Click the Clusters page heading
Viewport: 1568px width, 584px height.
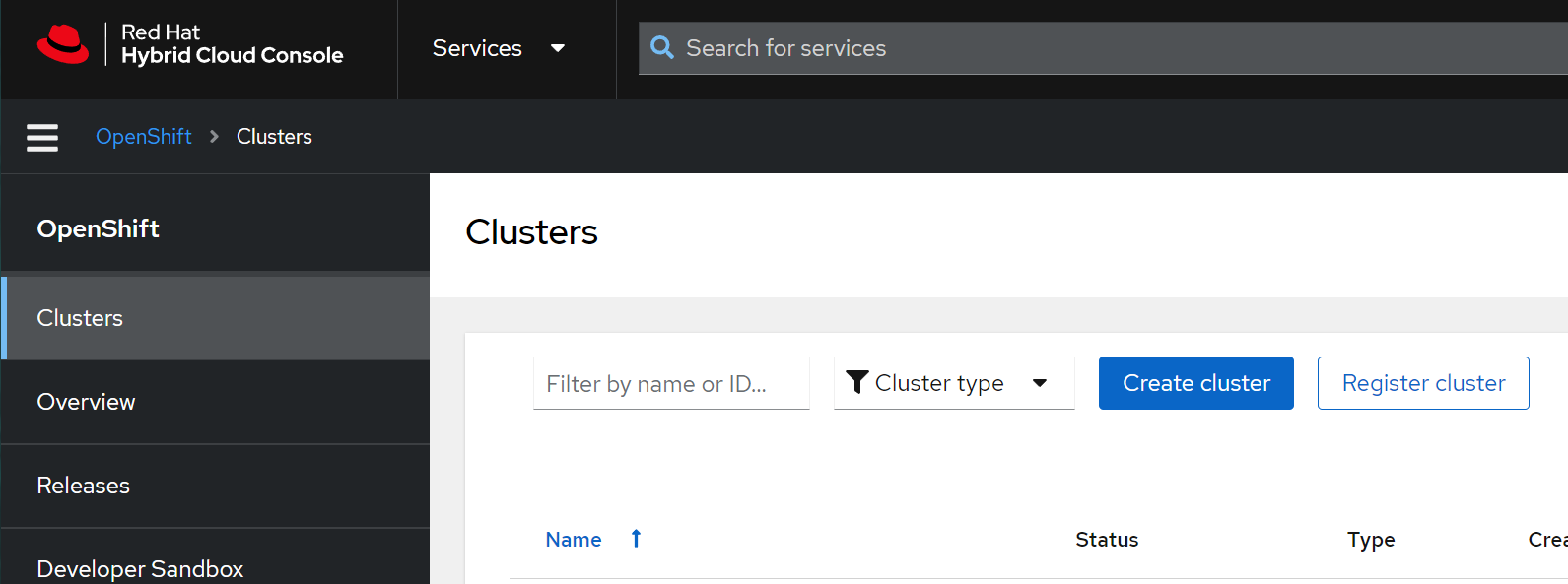531,232
